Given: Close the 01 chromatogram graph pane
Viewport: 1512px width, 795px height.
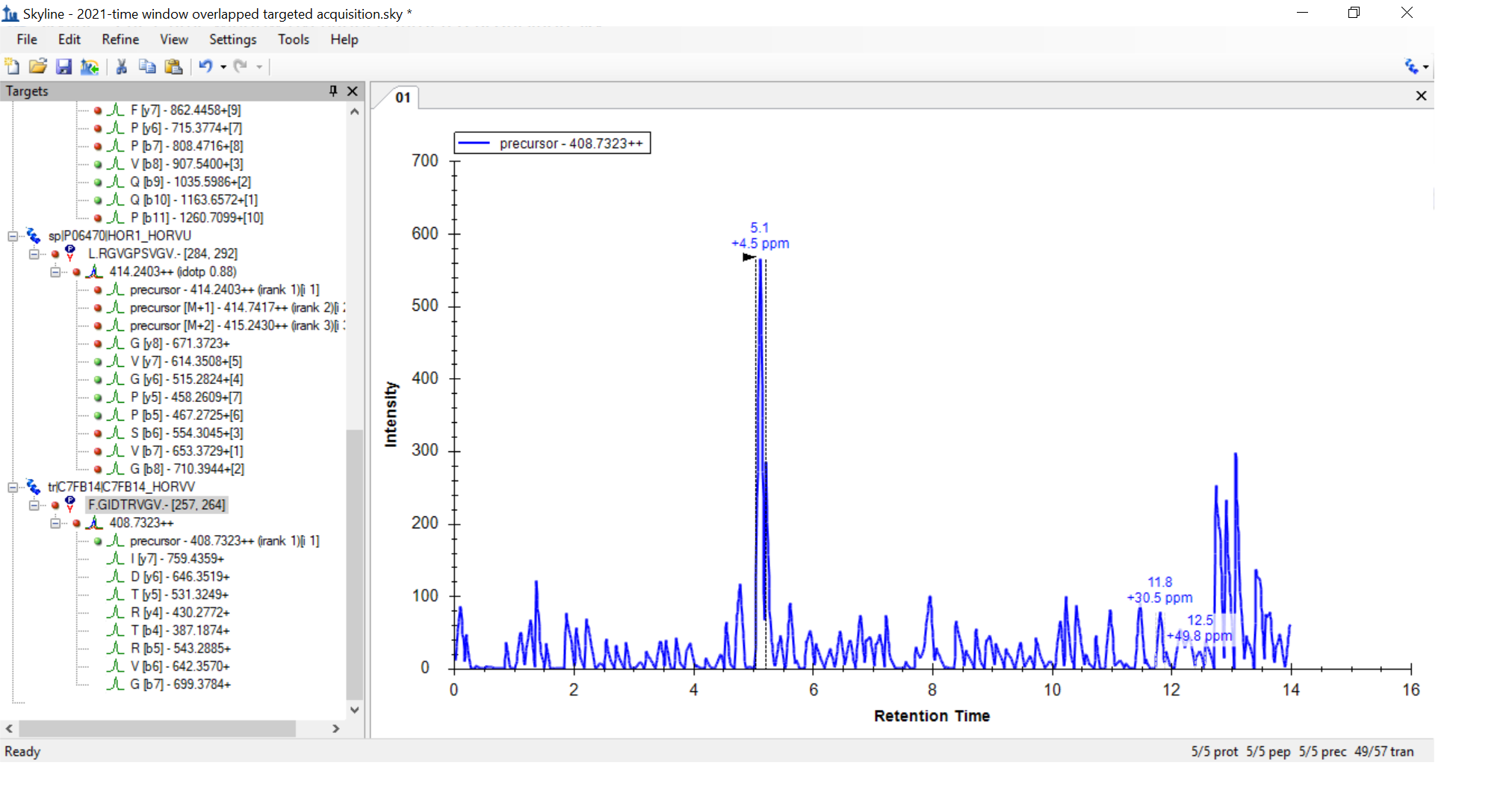Looking at the screenshot, I should [1421, 96].
